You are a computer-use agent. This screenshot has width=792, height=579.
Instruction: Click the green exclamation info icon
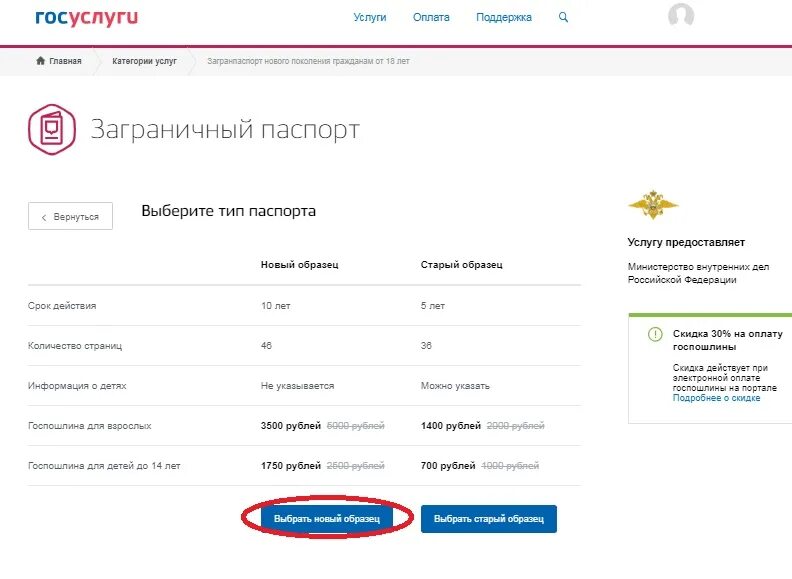(x=655, y=334)
